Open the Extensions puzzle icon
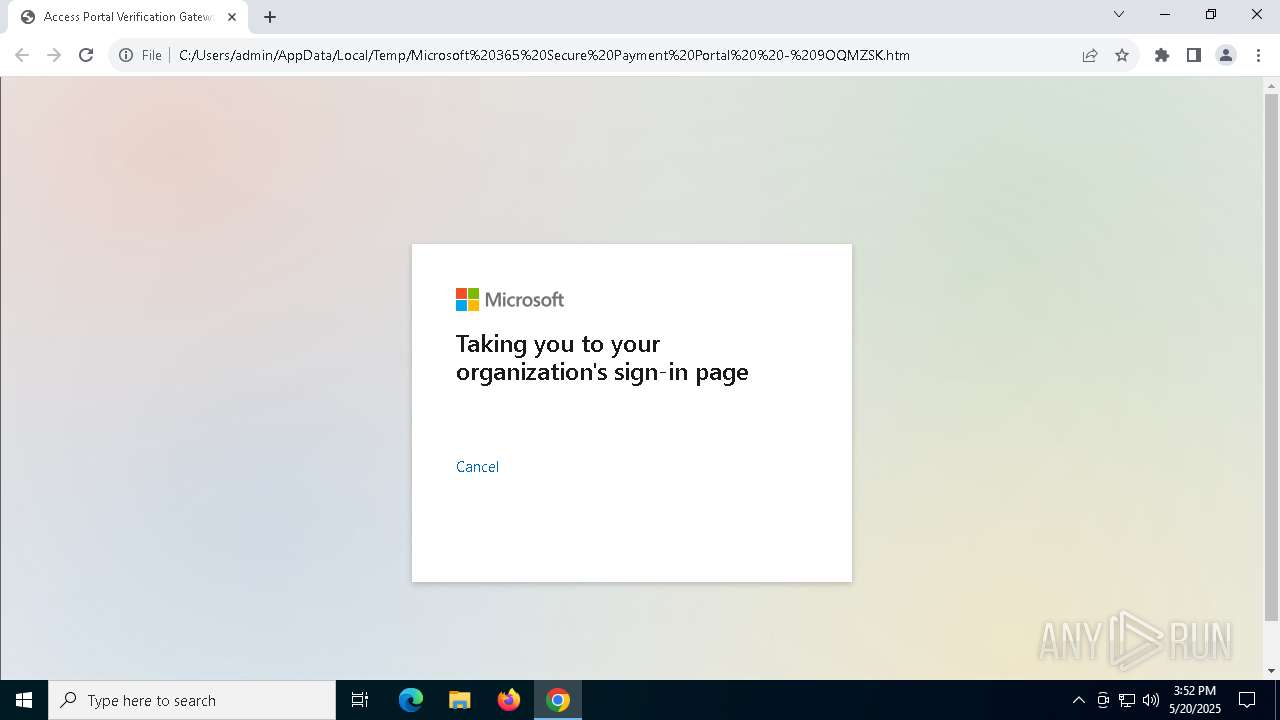 pos(1162,55)
